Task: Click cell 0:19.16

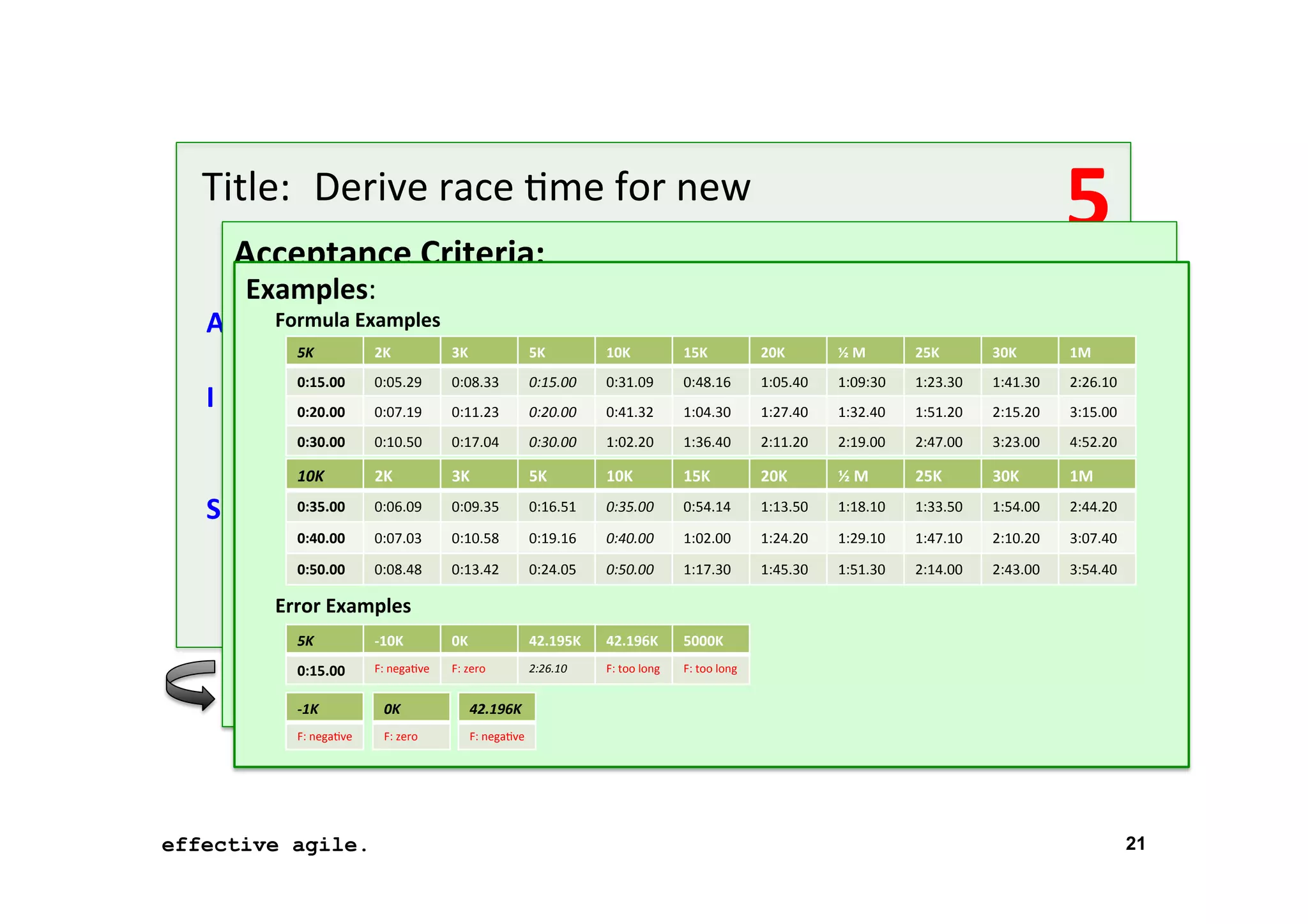Action: point(556,538)
